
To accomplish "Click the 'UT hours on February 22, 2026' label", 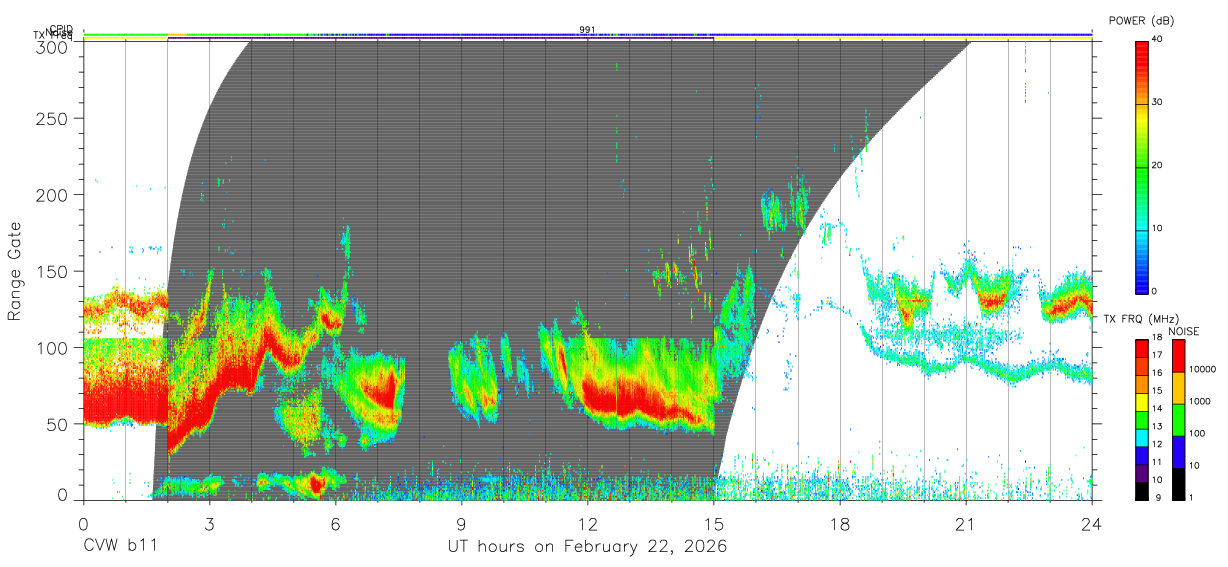I will (x=587, y=547).
